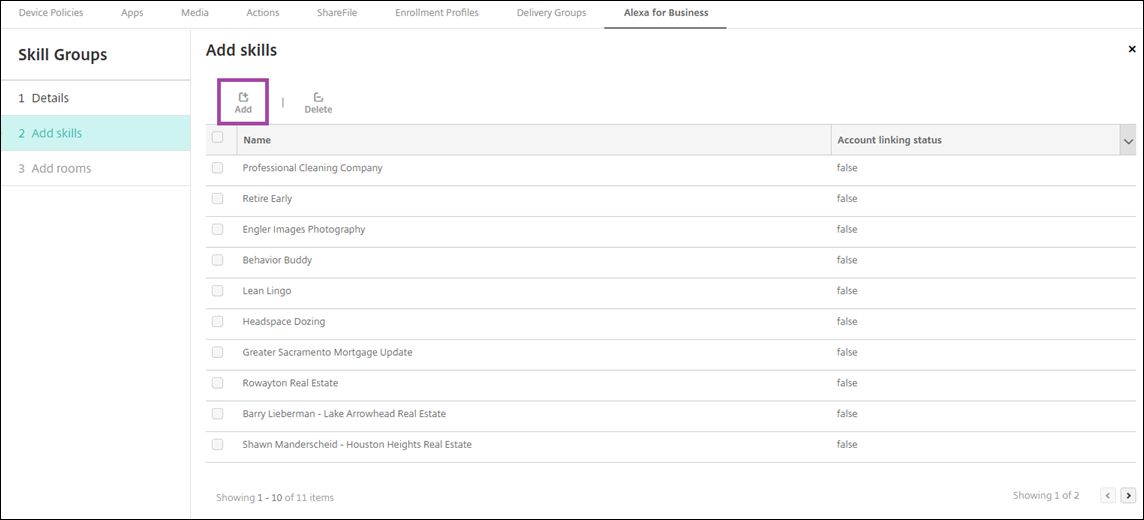Switch to the Apps tab

coord(132,13)
